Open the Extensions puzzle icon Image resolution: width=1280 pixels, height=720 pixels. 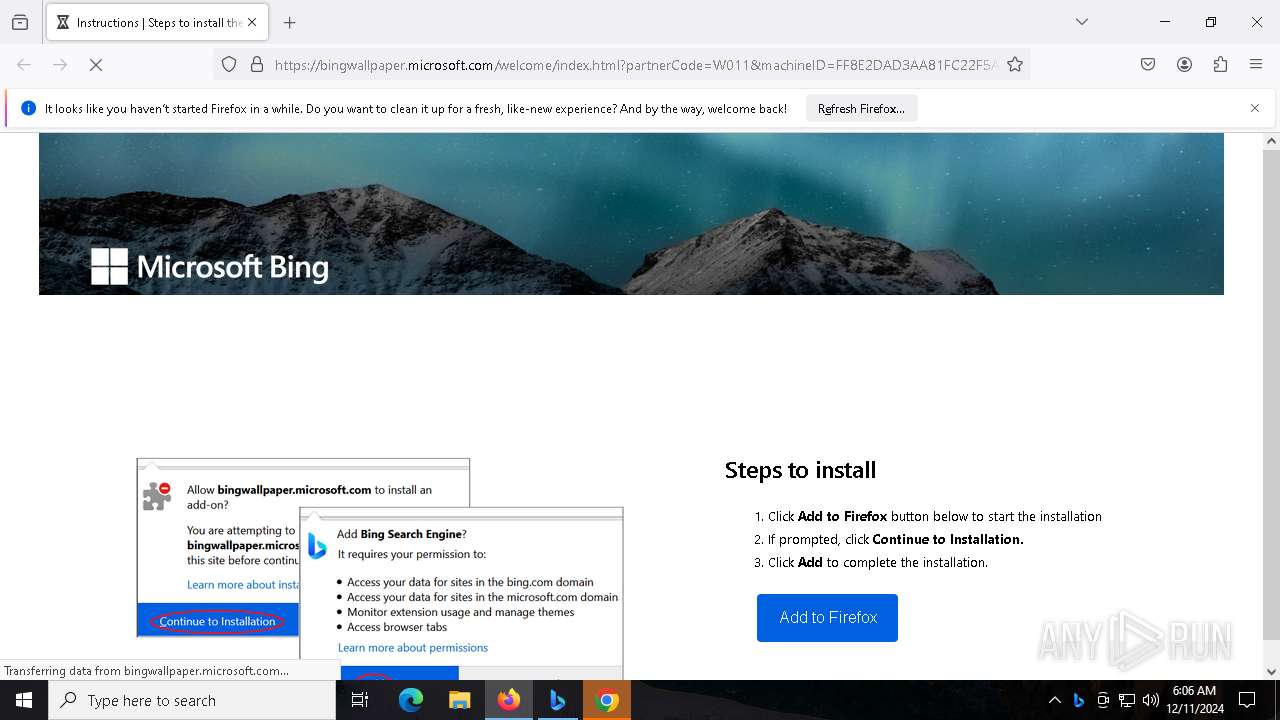click(x=1220, y=64)
